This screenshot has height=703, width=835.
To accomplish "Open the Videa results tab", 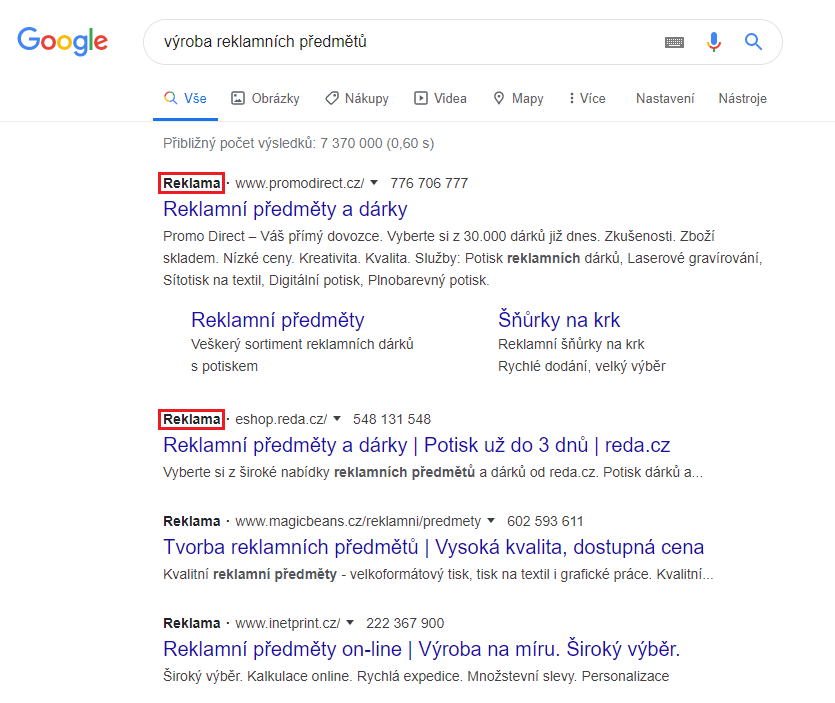I will (x=440, y=98).
